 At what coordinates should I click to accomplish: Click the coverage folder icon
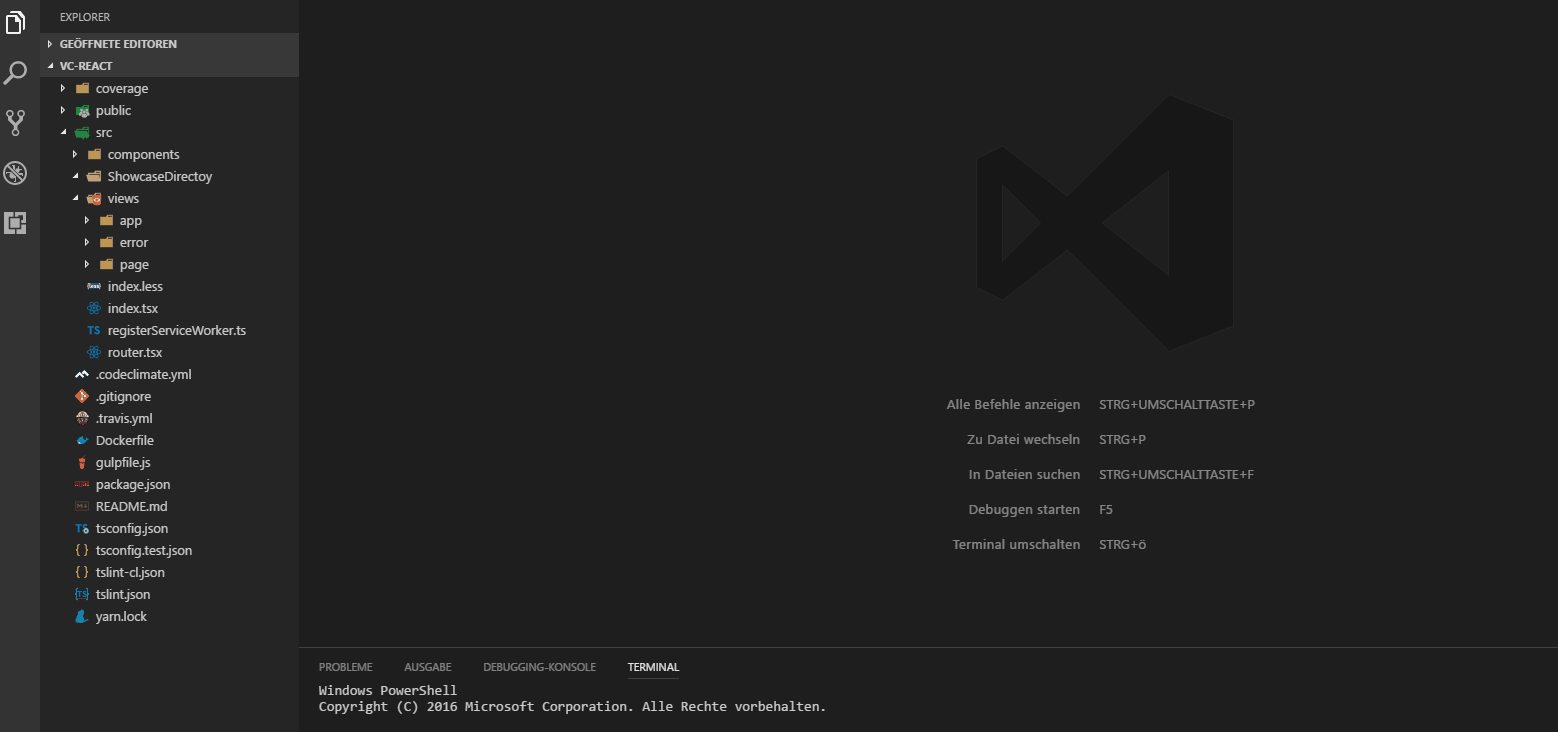(x=82, y=88)
